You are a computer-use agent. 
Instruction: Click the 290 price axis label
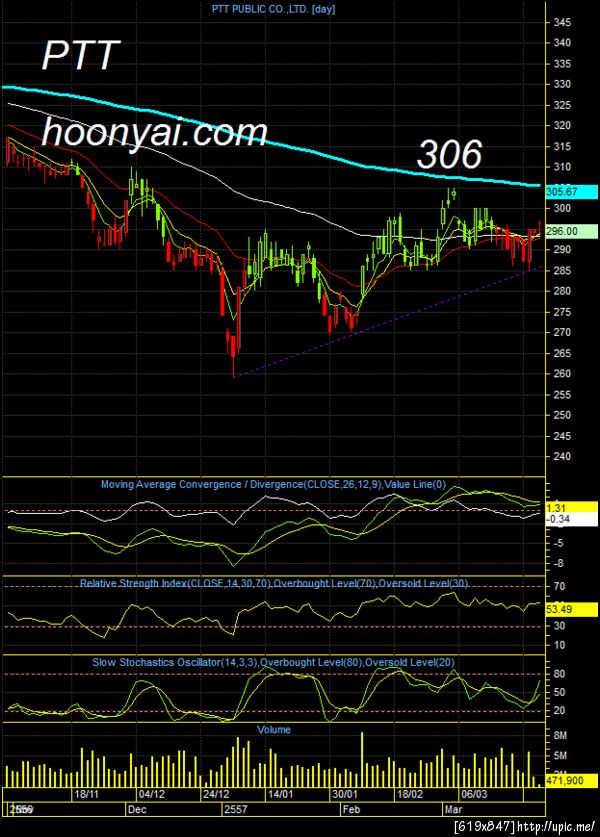click(562, 250)
